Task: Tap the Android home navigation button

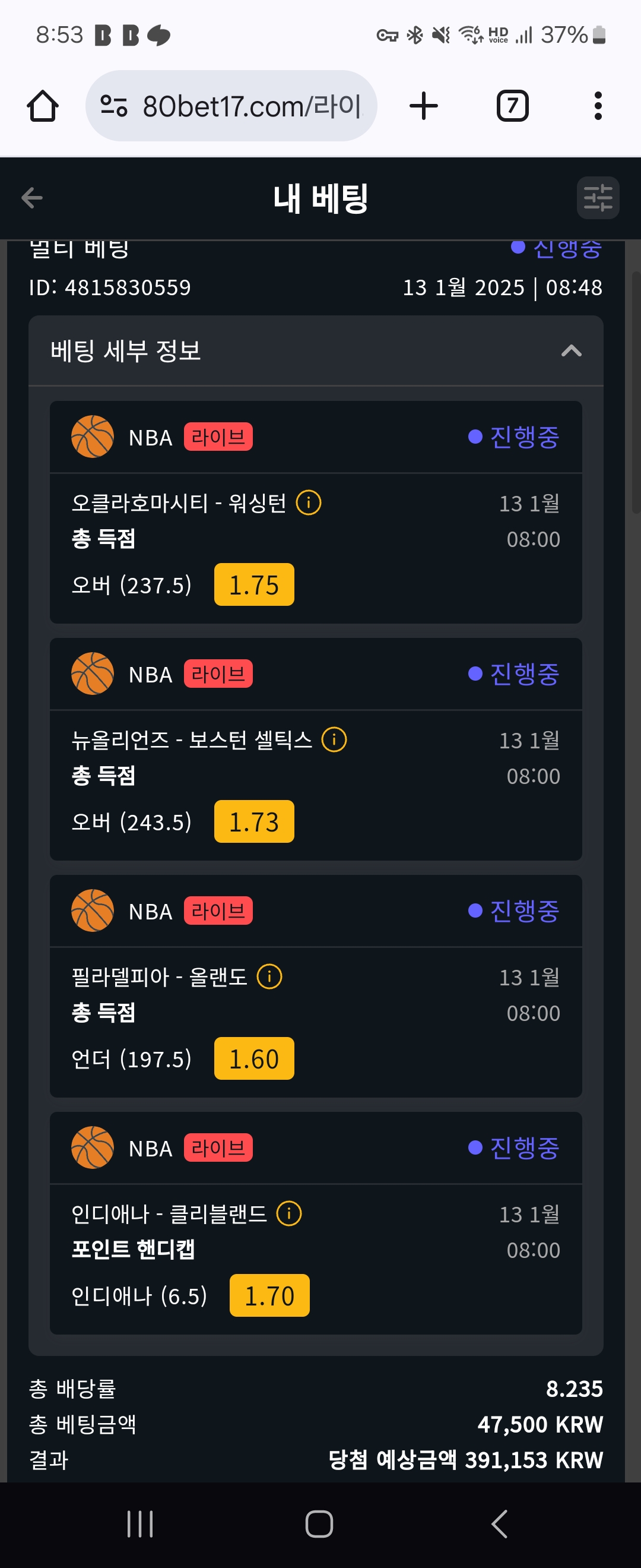Action: click(319, 1524)
